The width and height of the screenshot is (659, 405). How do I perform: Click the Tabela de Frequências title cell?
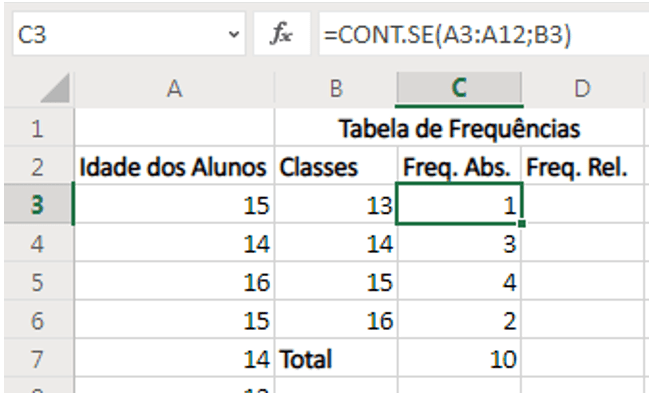tap(459, 129)
